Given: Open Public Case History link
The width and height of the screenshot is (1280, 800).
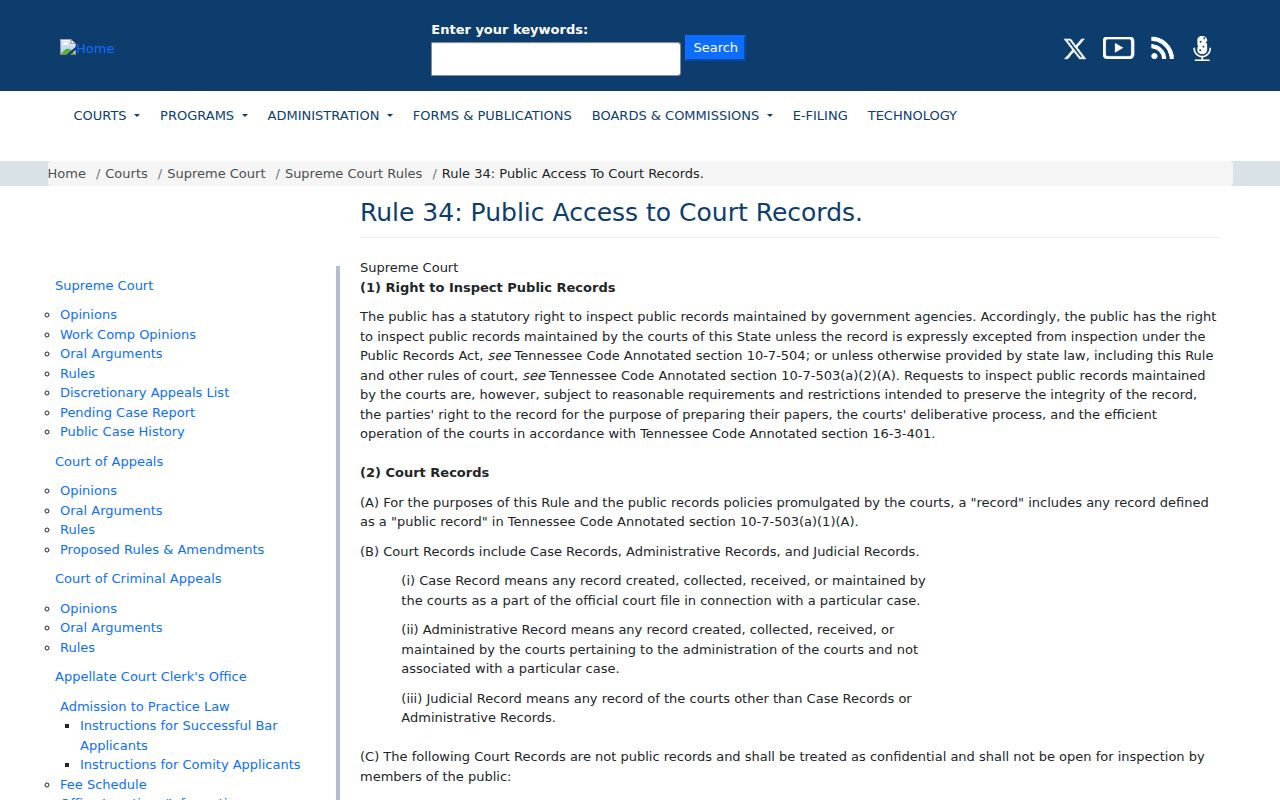Looking at the screenshot, I should pyautogui.click(x=122, y=431).
